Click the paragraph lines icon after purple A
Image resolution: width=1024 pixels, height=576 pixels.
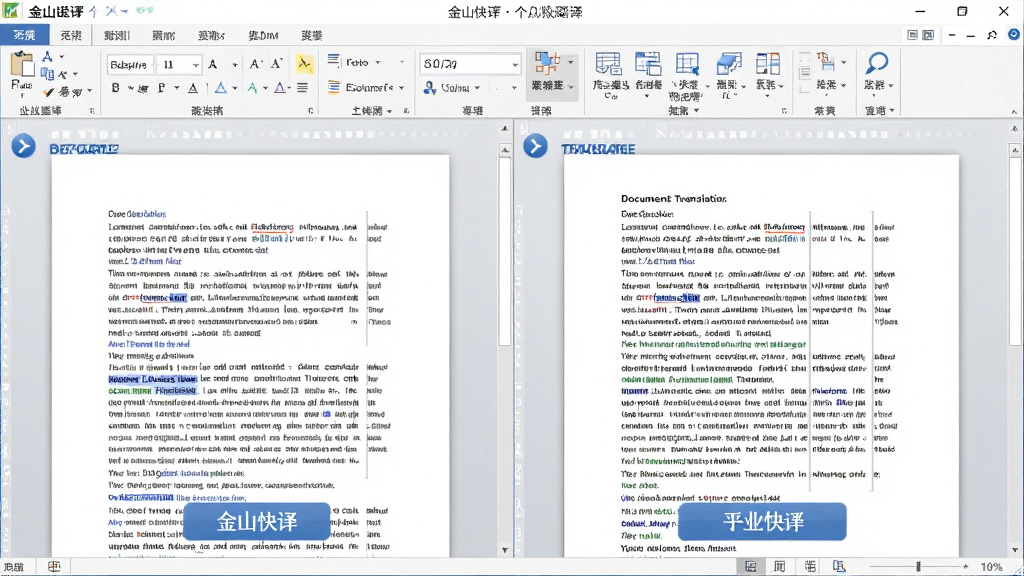click(302, 88)
